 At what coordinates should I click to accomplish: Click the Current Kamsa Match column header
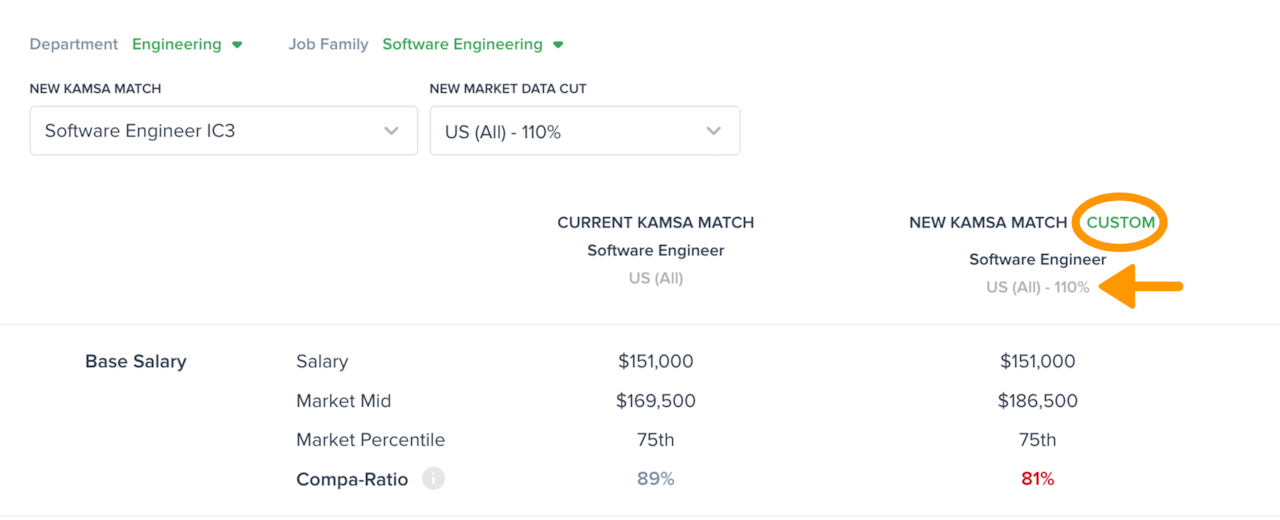pos(656,222)
